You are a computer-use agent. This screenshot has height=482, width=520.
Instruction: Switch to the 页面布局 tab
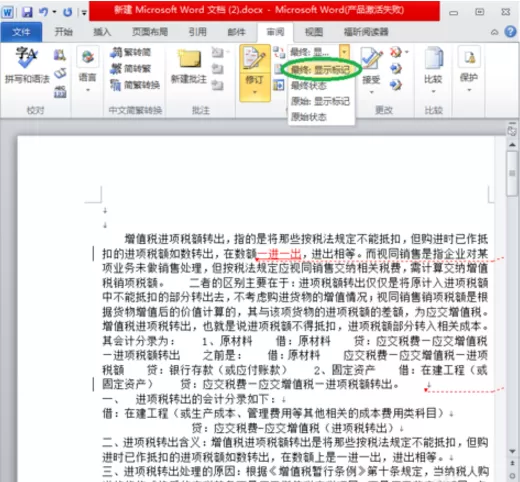click(150, 32)
